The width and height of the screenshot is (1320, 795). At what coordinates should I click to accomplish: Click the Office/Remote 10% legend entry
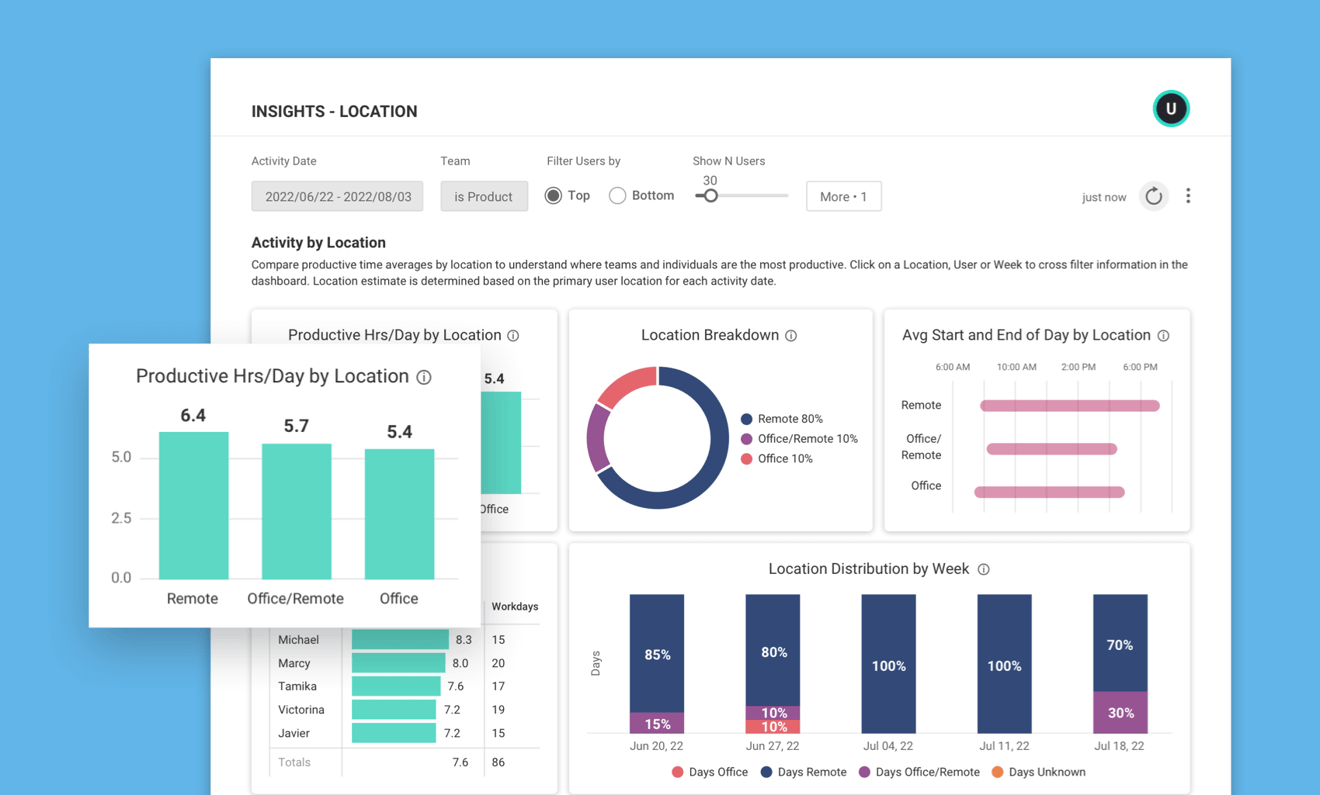click(x=799, y=439)
